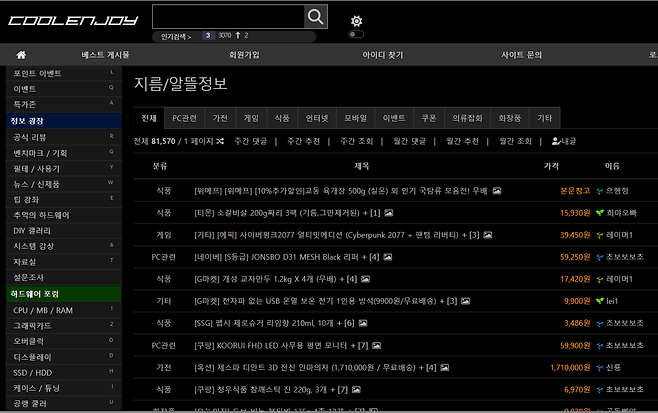658x413 pixels.
Task: Toggle the switch below the gear icon
Action: (x=356, y=35)
